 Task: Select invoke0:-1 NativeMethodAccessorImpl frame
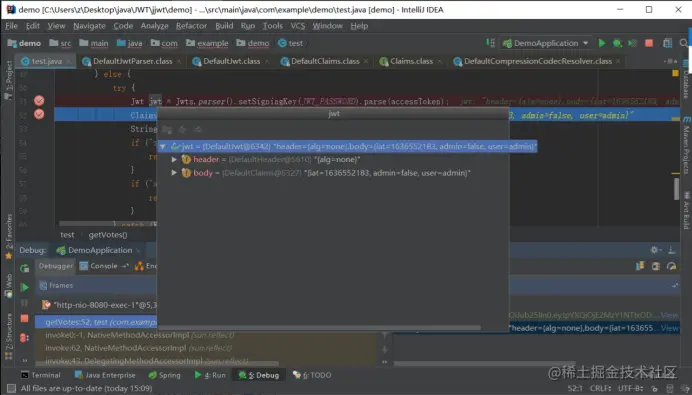[x=139, y=335]
